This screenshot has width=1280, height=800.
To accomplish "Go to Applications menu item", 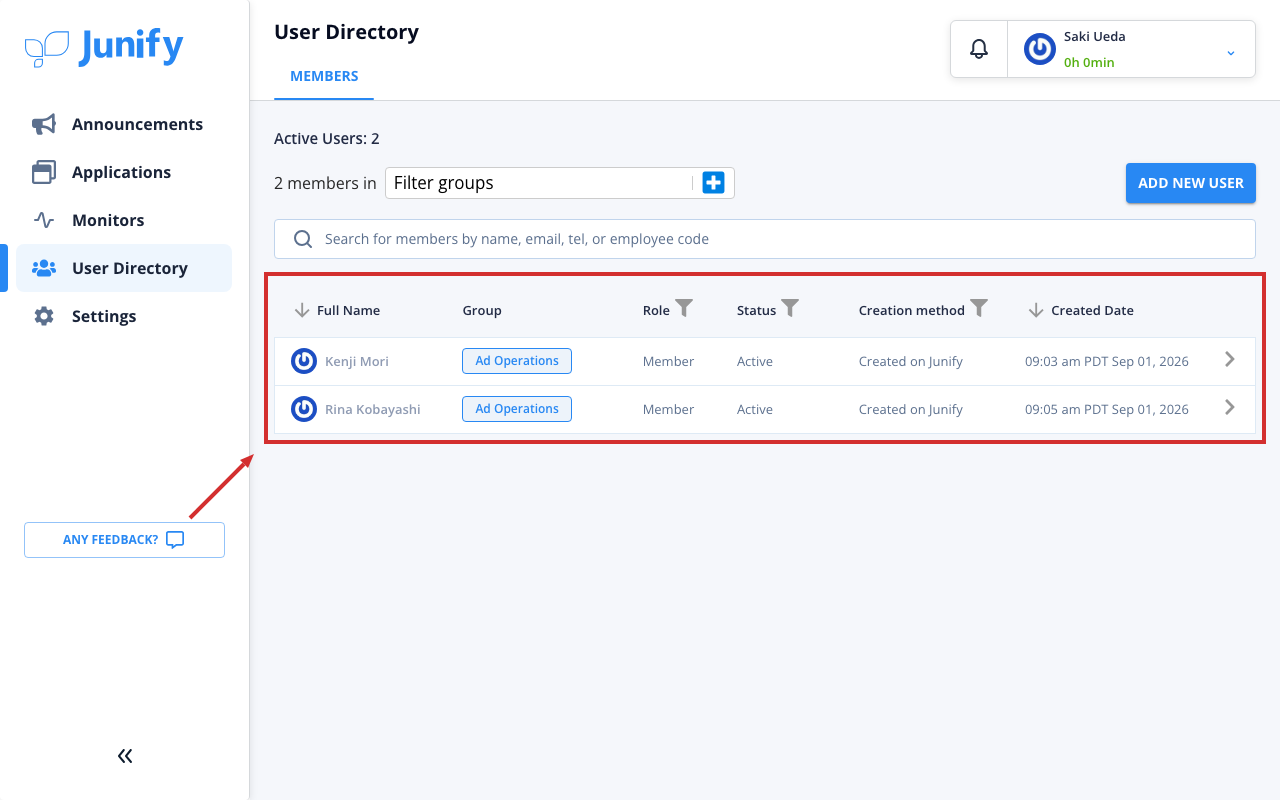I will click(x=124, y=172).
